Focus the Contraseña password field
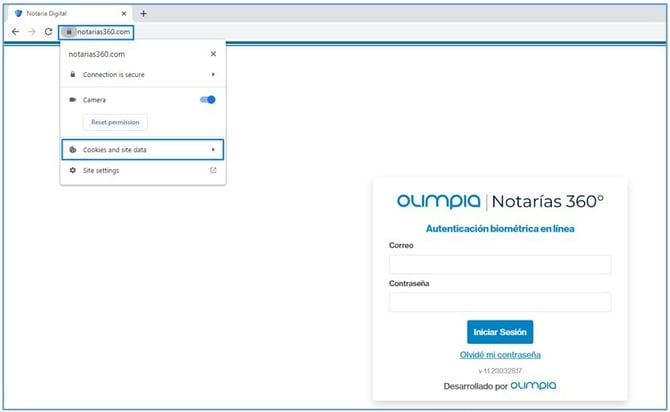Image resolution: width=670 pixels, height=412 pixels. pos(499,302)
